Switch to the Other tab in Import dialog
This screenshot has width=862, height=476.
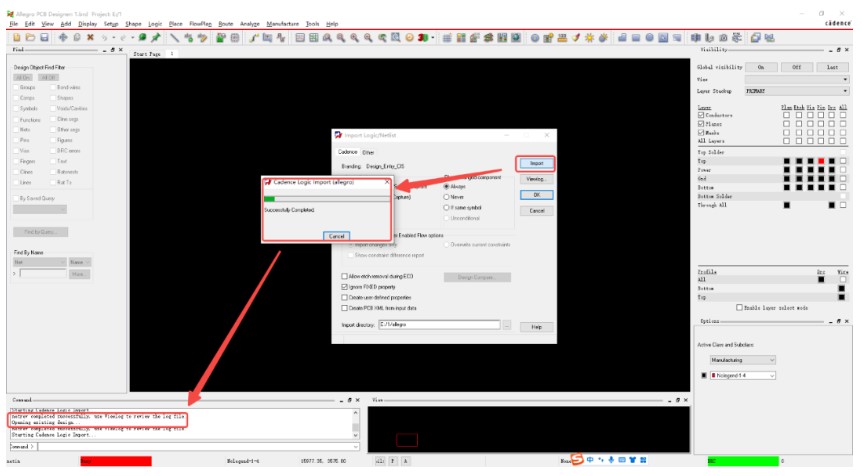(368, 152)
